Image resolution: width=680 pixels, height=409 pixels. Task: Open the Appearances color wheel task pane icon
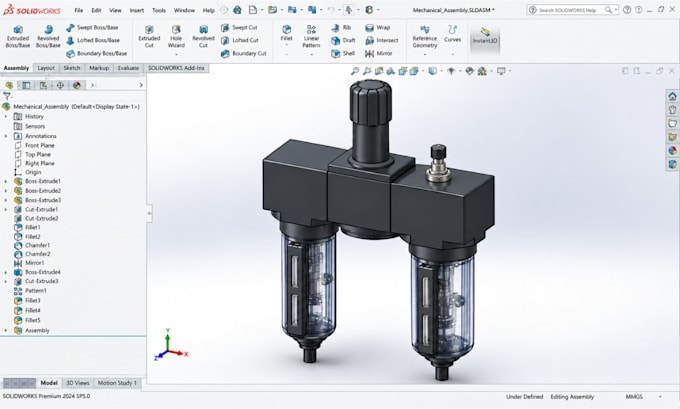coord(672,151)
